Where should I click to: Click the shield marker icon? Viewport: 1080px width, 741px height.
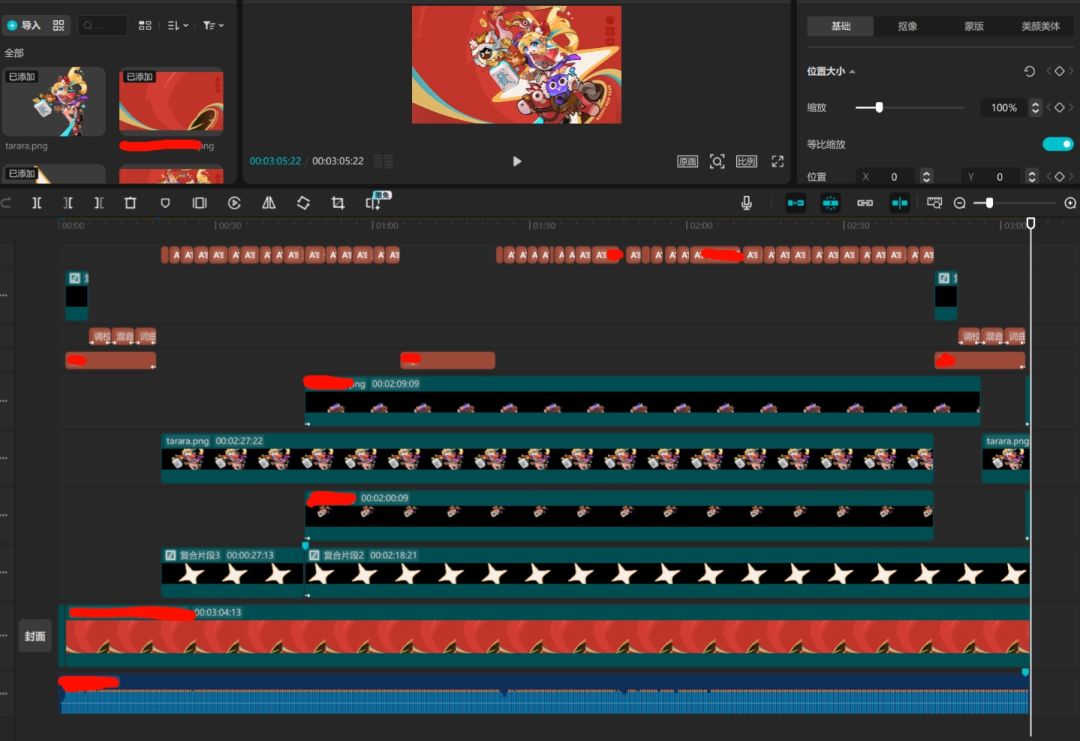pyautogui.click(x=165, y=203)
